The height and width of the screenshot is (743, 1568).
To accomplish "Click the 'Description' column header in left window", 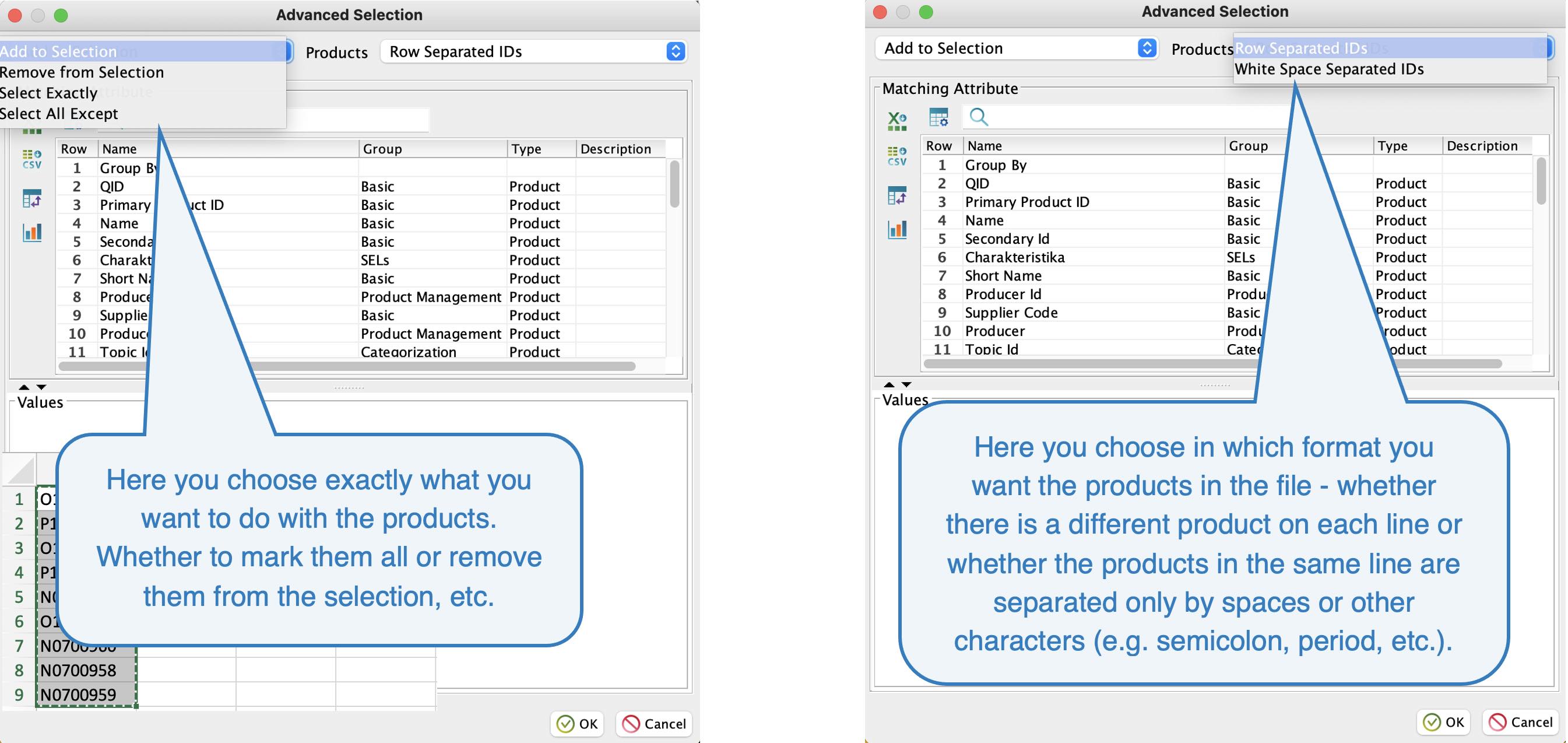I will 621,149.
